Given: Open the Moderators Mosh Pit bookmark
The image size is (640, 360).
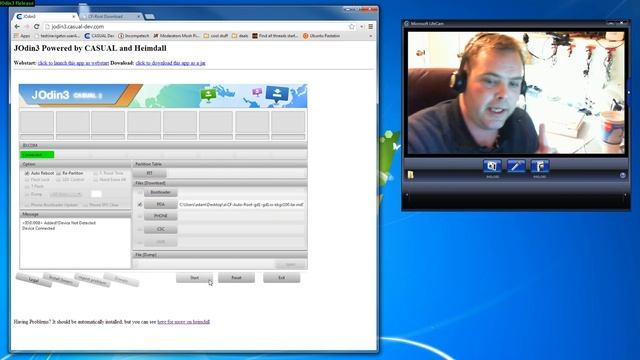Looking at the screenshot, I should [x=176, y=36].
